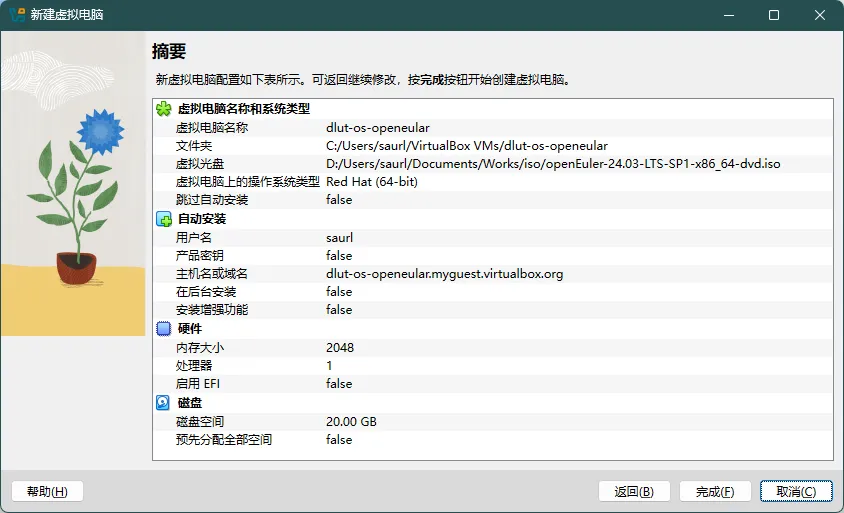
Task: Select the 启用 EFI row
Action: pyautogui.click(x=492, y=384)
